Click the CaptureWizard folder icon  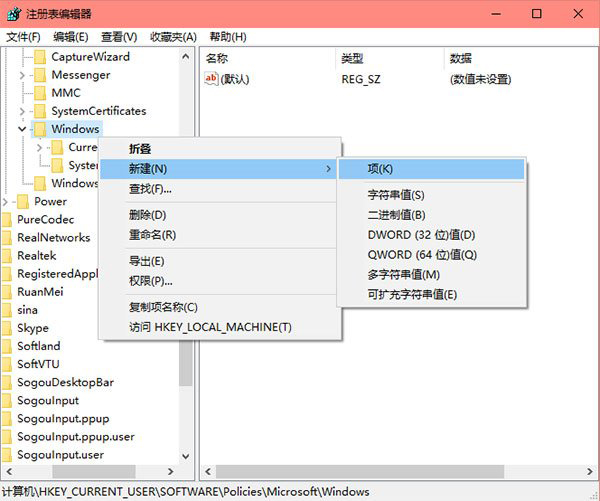40,57
